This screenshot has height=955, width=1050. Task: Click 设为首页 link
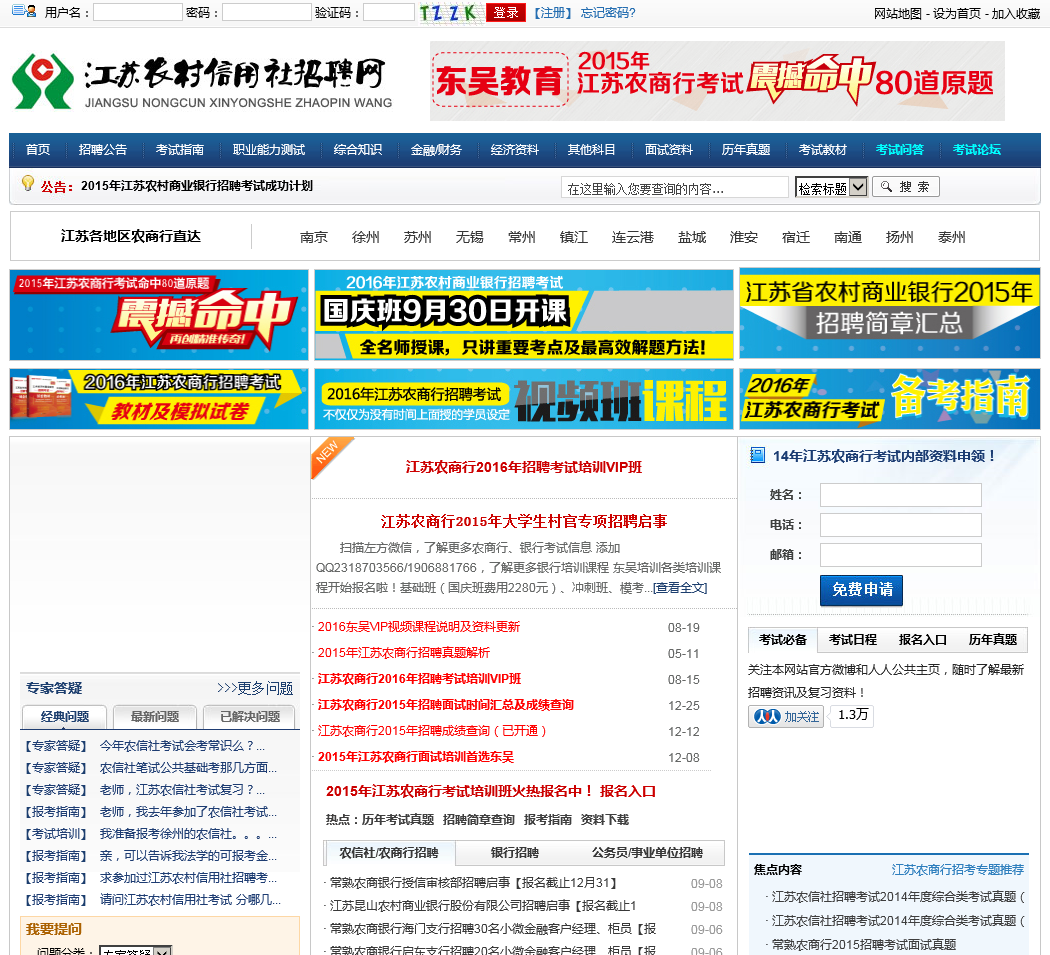(x=957, y=13)
